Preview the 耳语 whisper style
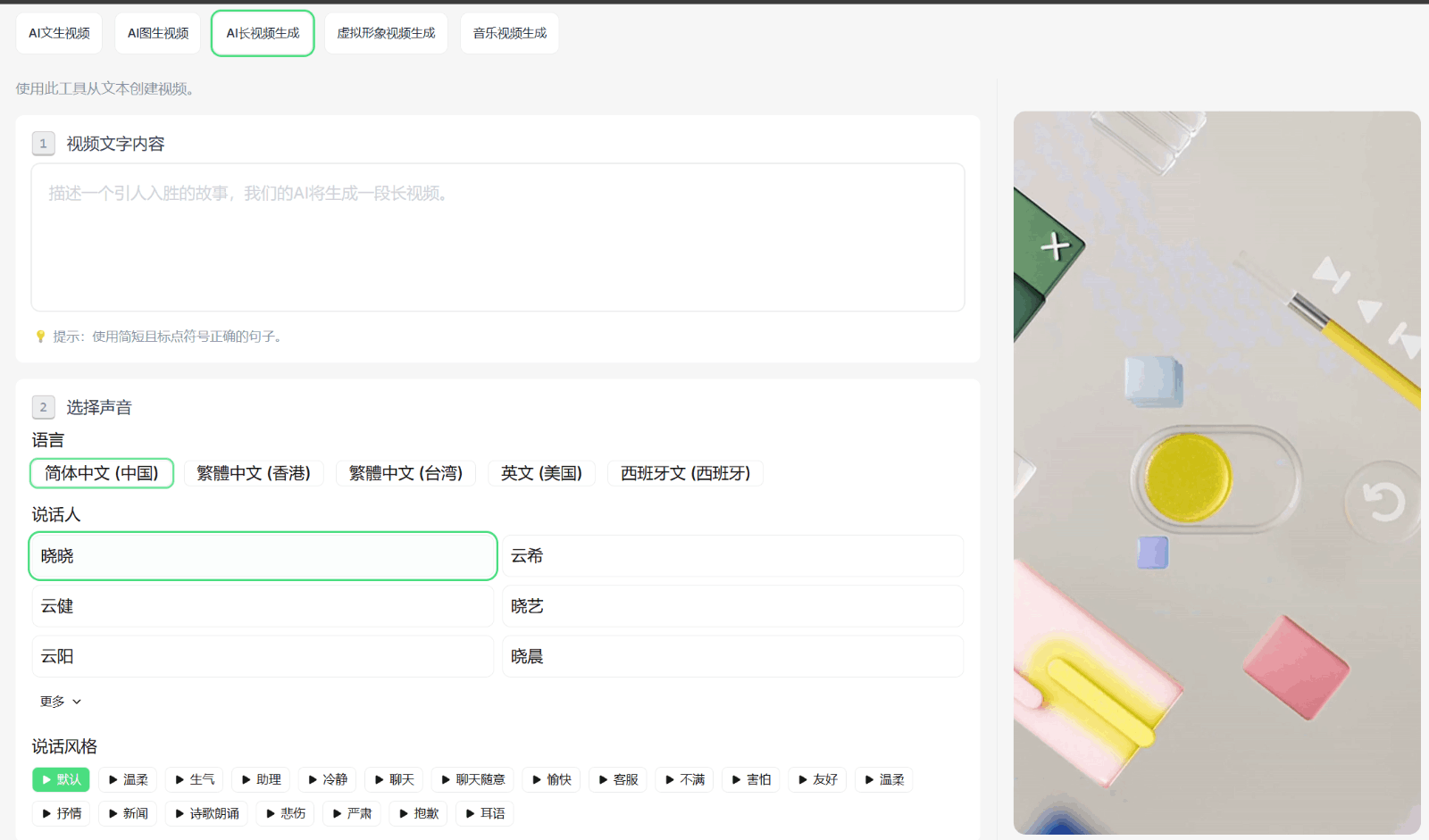Viewport: 1429px width, 840px height. coord(484,813)
